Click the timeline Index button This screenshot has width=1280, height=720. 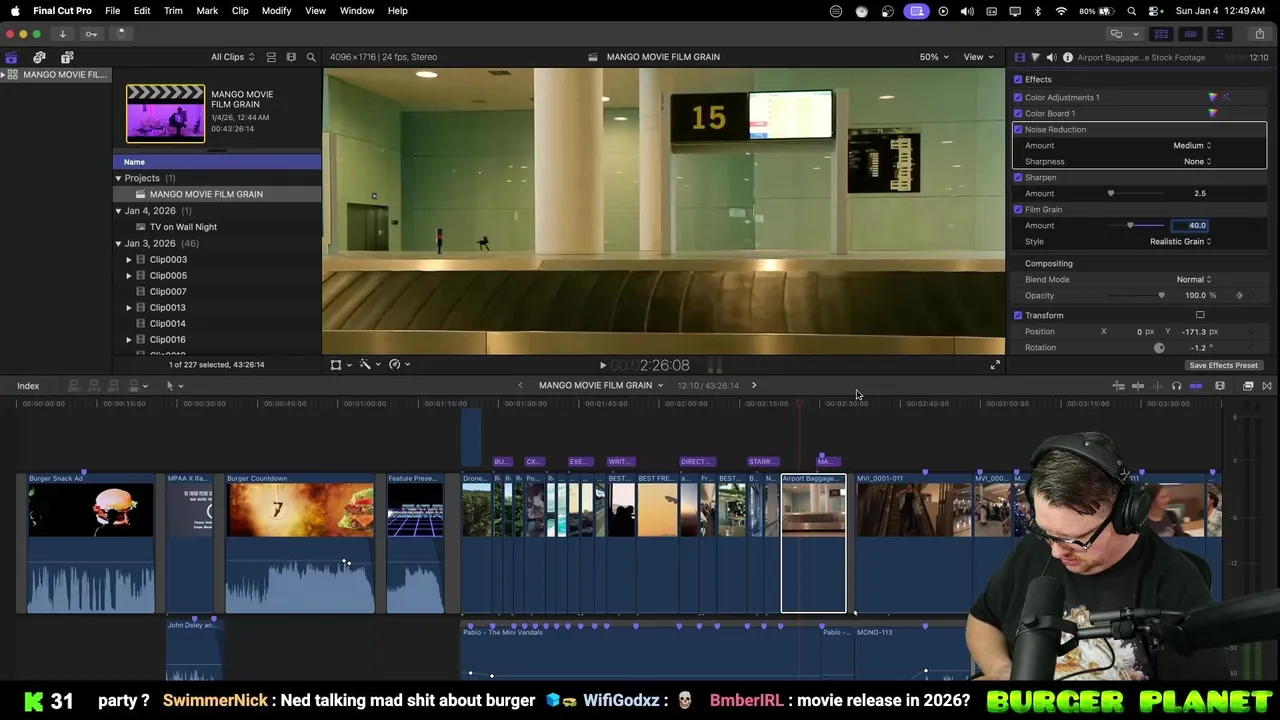(28, 386)
